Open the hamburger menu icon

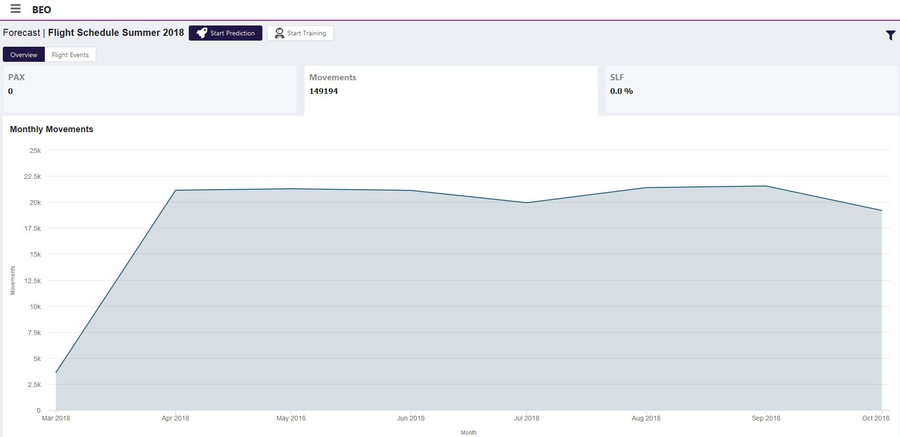[15, 9]
